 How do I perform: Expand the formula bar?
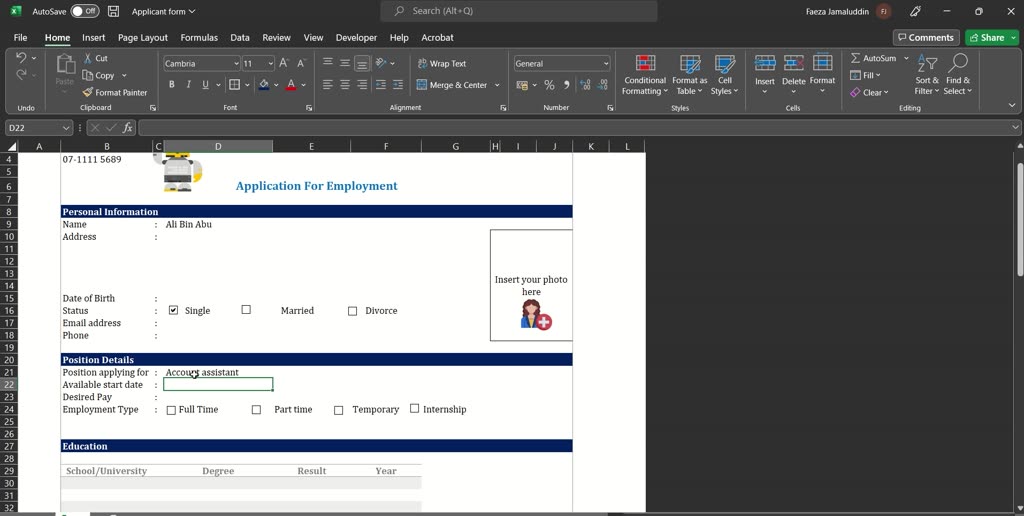click(x=1015, y=128)
